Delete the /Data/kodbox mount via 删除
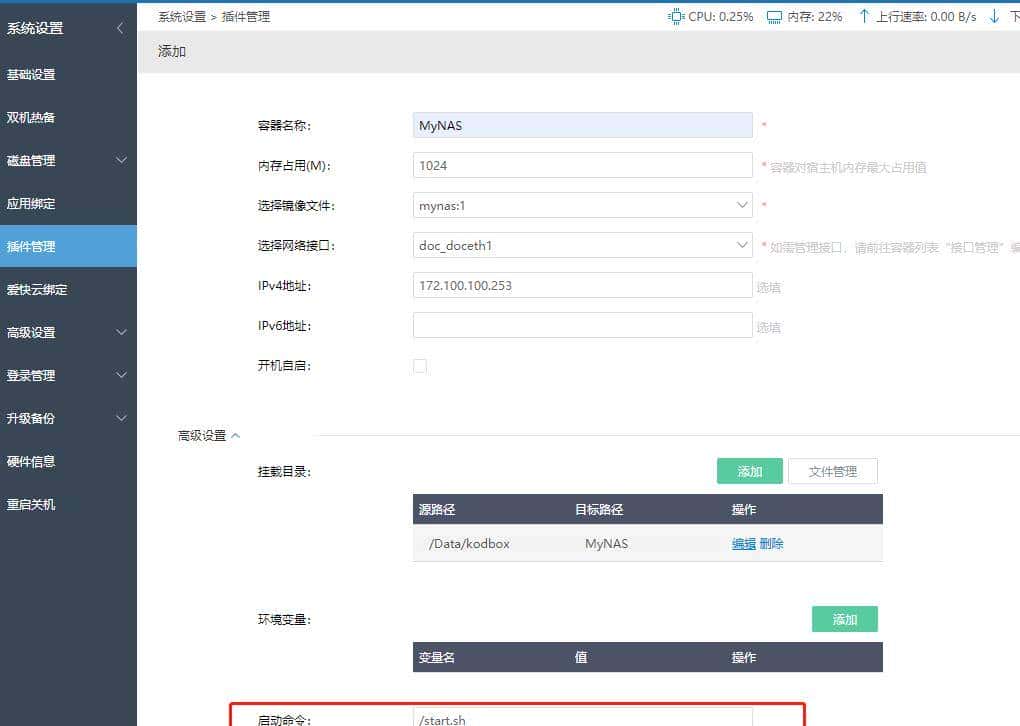Image resolution: width=1020 pixels, height=726 pixels. (771, 544)
